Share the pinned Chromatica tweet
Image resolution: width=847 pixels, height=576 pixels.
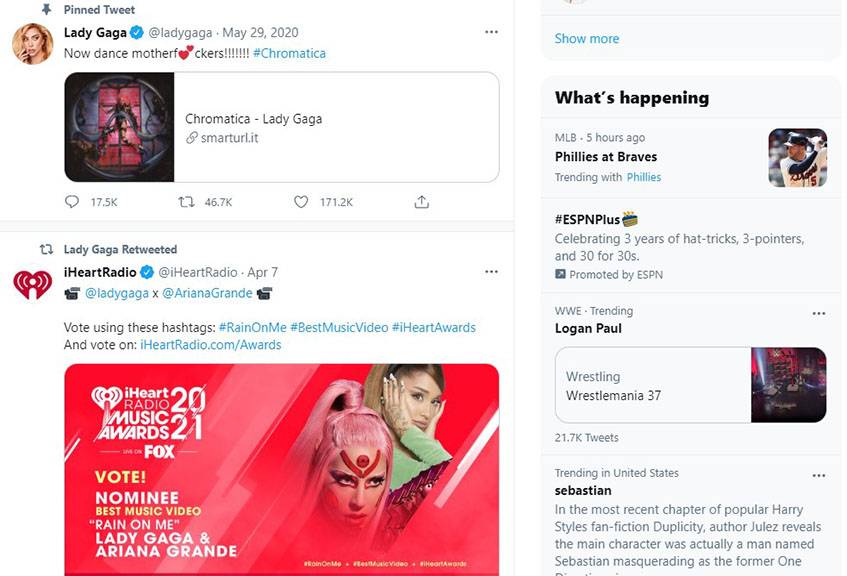421,202
